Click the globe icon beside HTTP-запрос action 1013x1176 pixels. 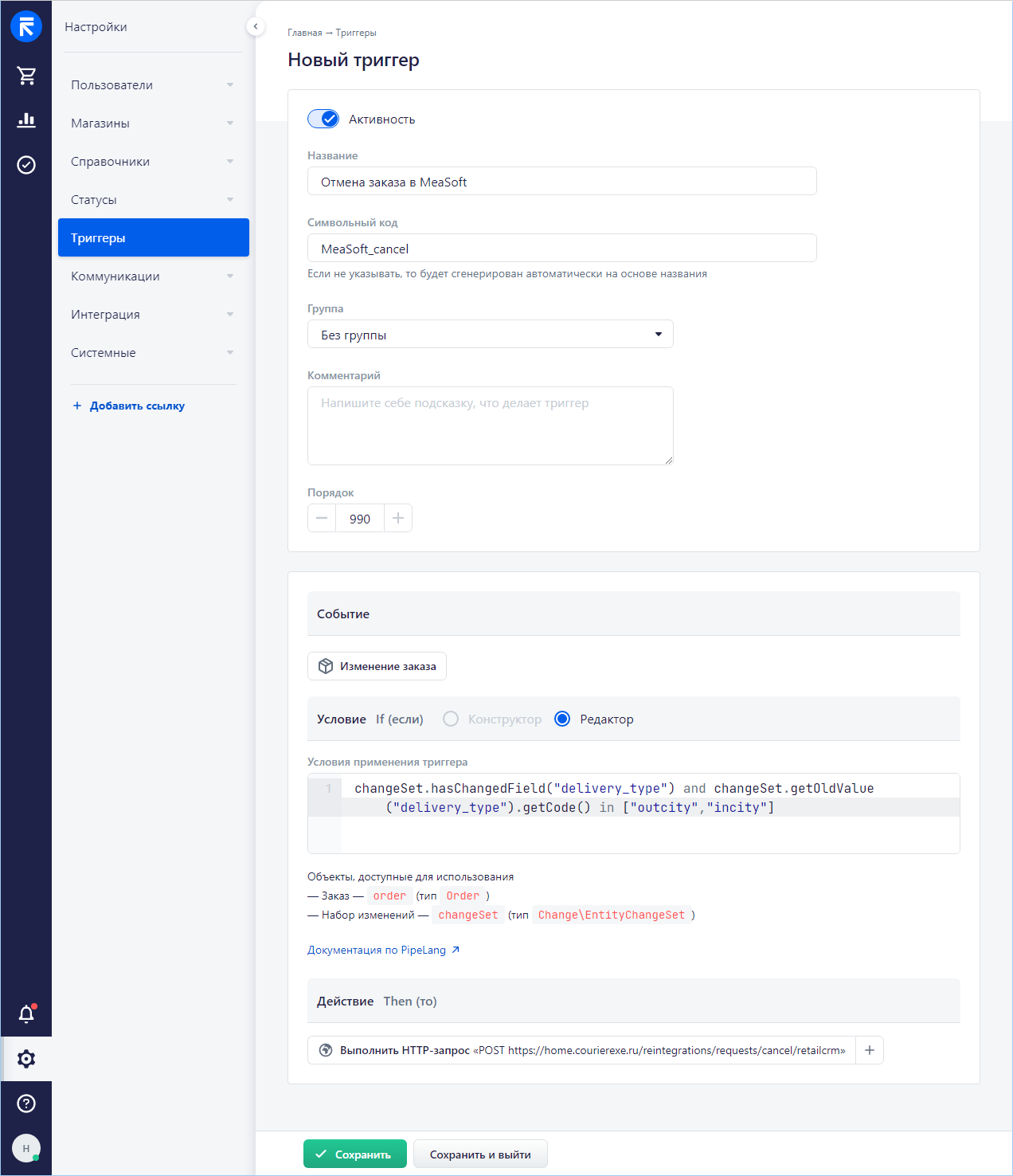[326, 1050]
